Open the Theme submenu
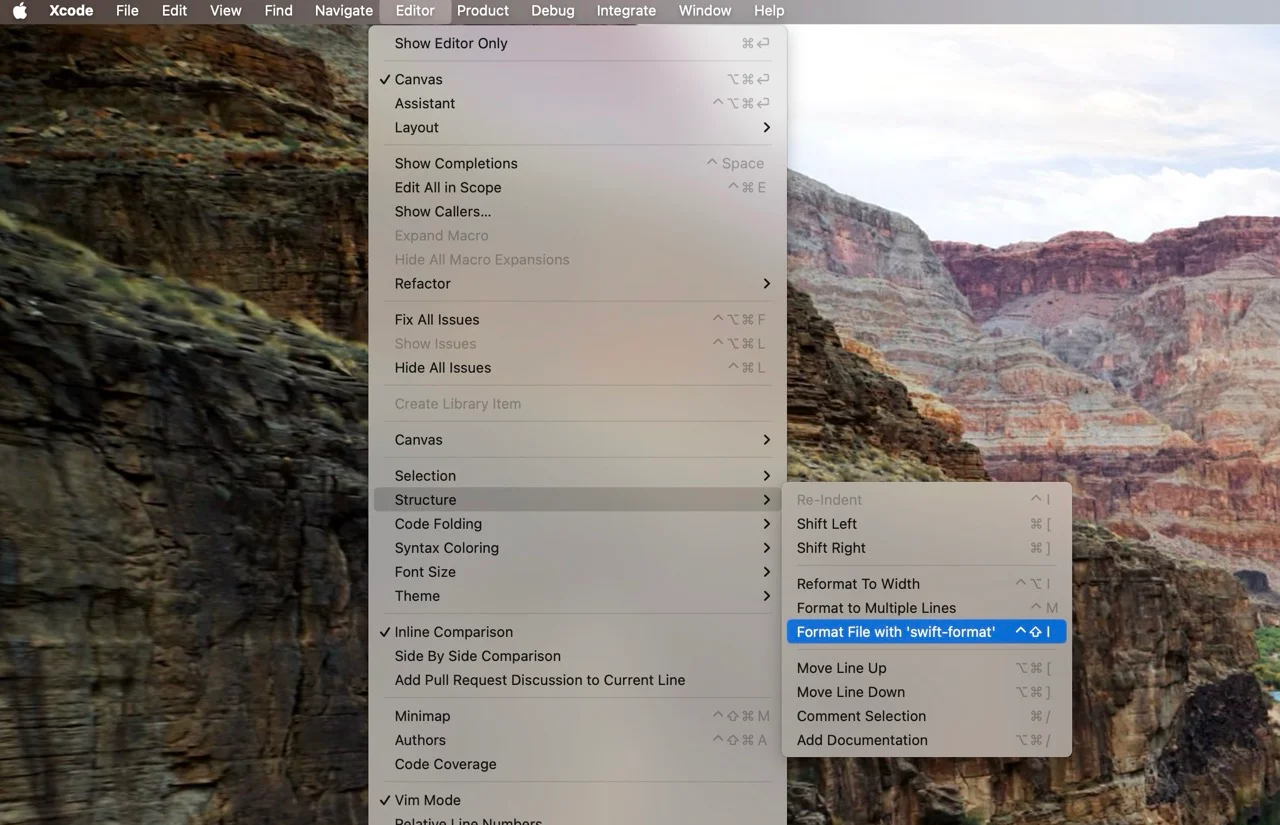The image size is (1280, 825). [417, 595]
